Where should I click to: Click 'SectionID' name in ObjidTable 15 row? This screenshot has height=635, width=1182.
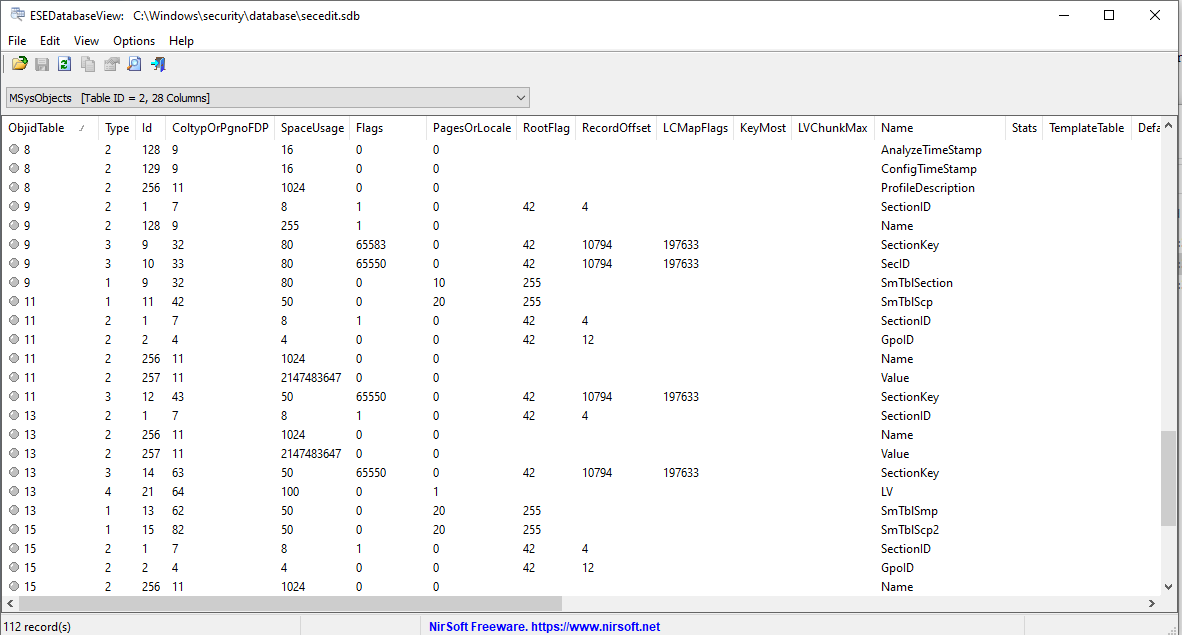(905, 549)
